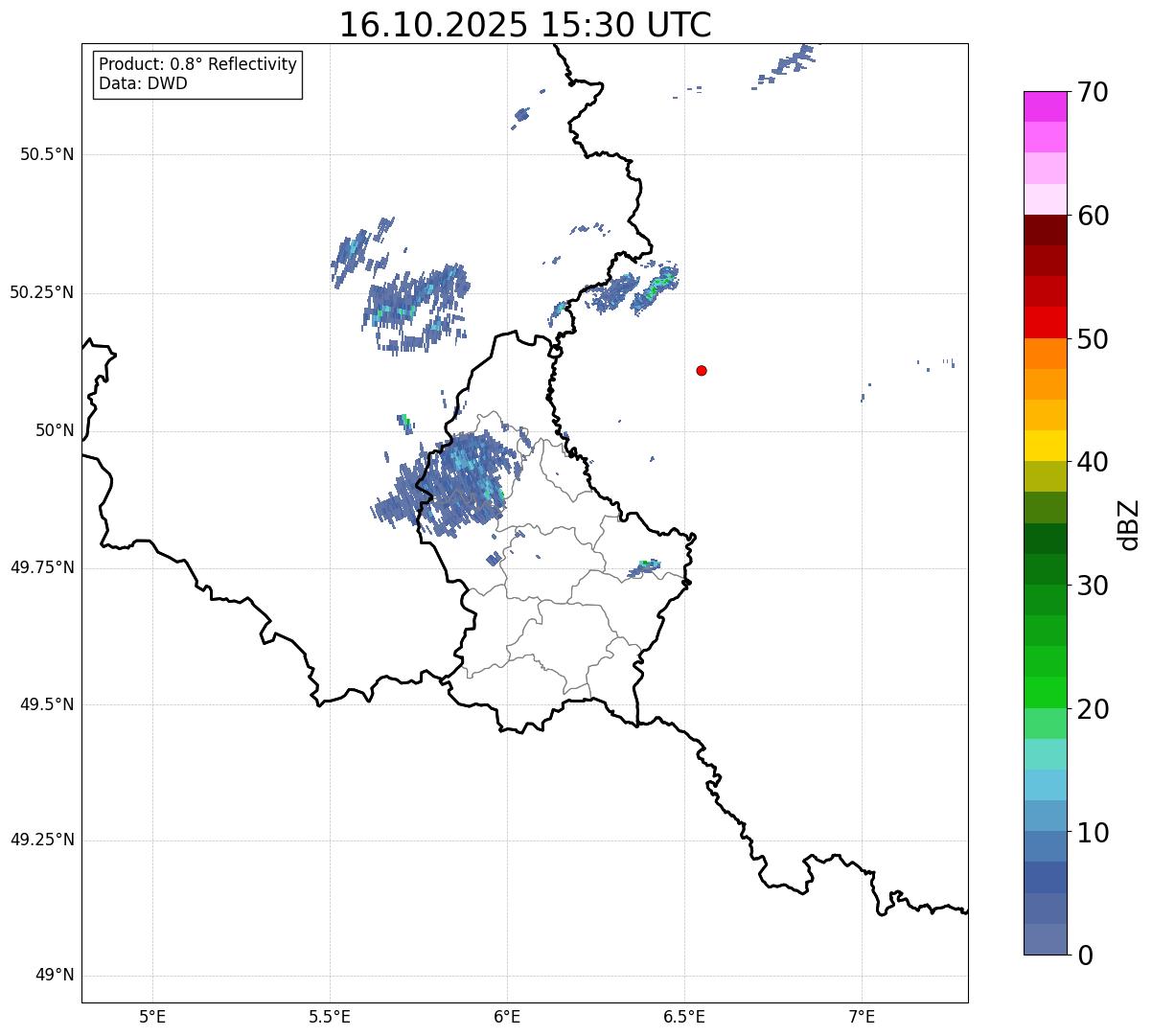Pick the yellow swatch just above 40 dBZ

tap(1045, 447)
